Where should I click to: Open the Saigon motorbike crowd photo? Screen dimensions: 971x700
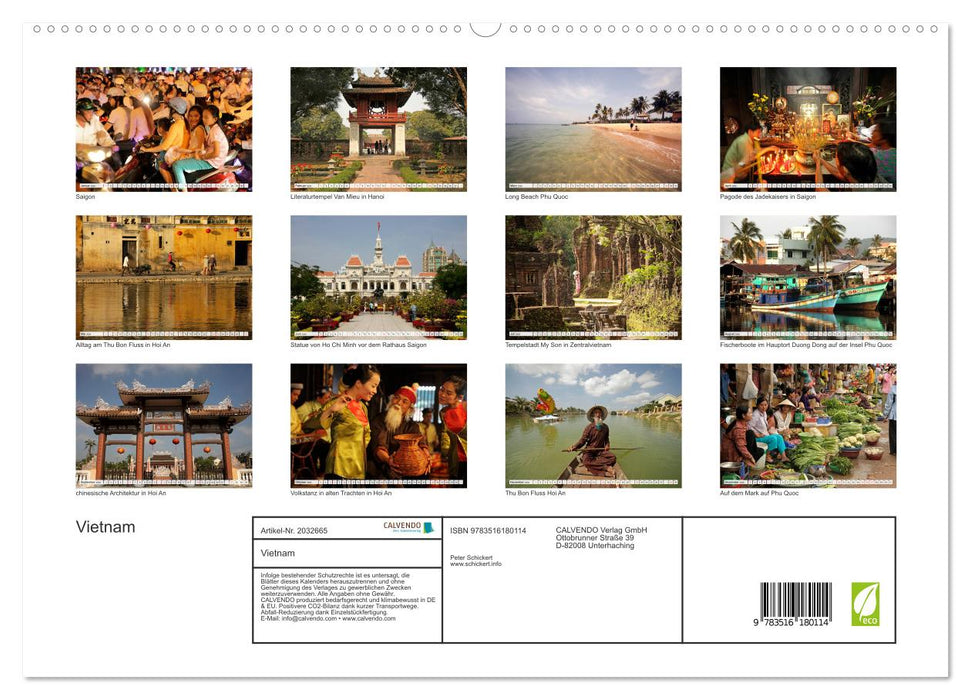164,129
